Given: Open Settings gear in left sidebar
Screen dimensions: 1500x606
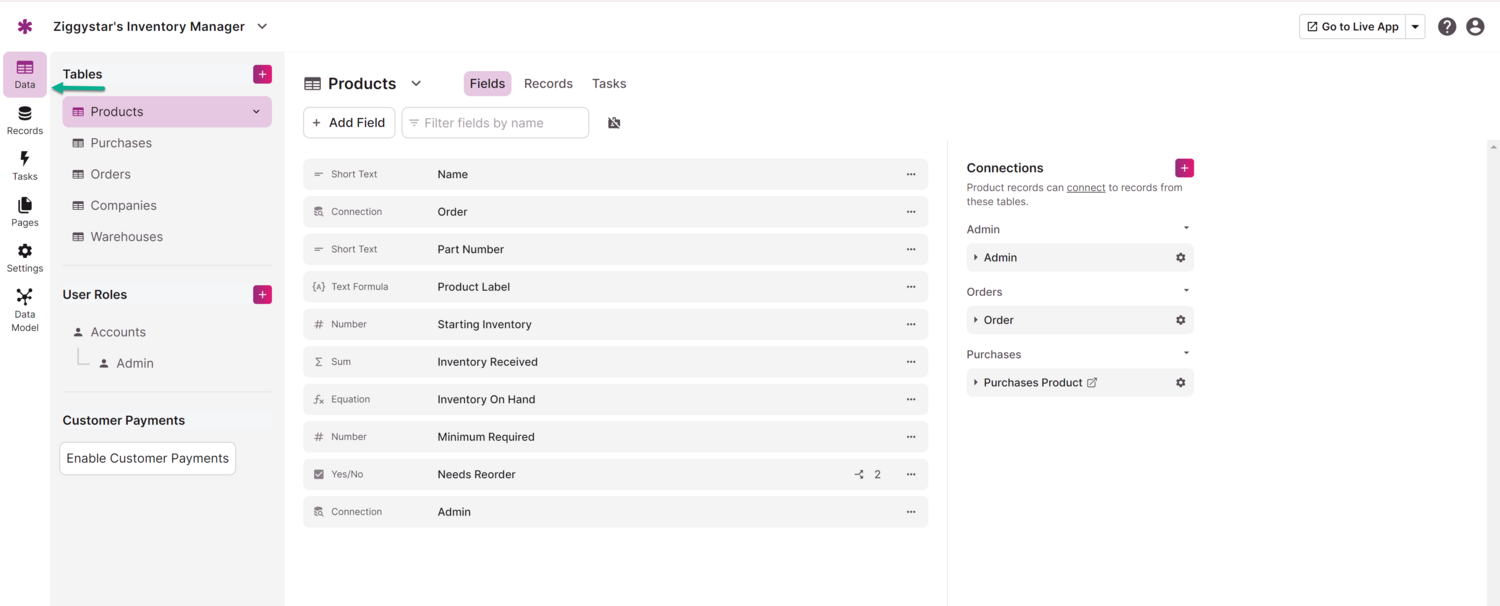Looking at the screenshot, I should pyautogui.click(x=24, y=258).
